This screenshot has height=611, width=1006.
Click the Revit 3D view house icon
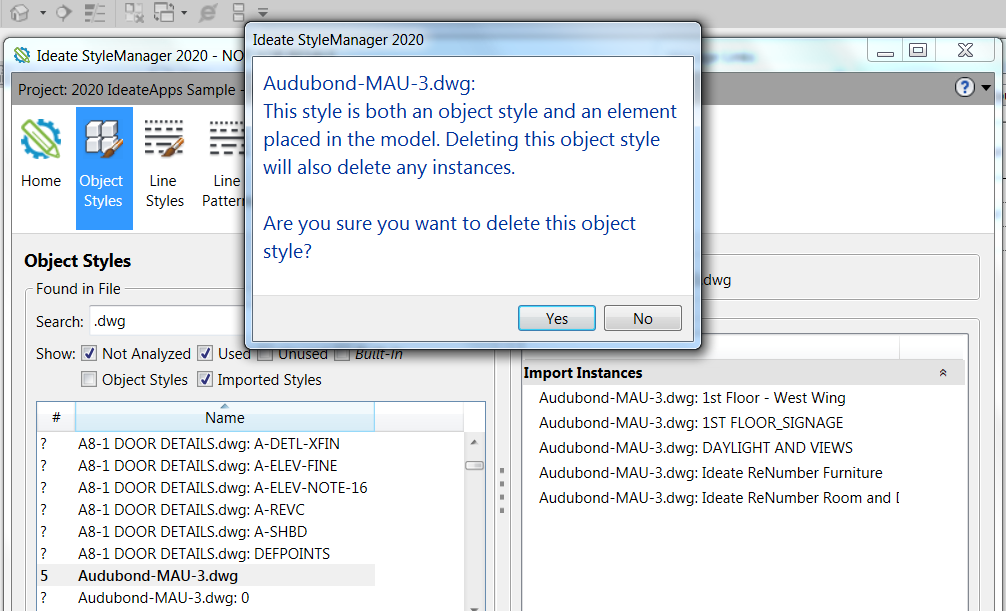click(x=19, y=12)
